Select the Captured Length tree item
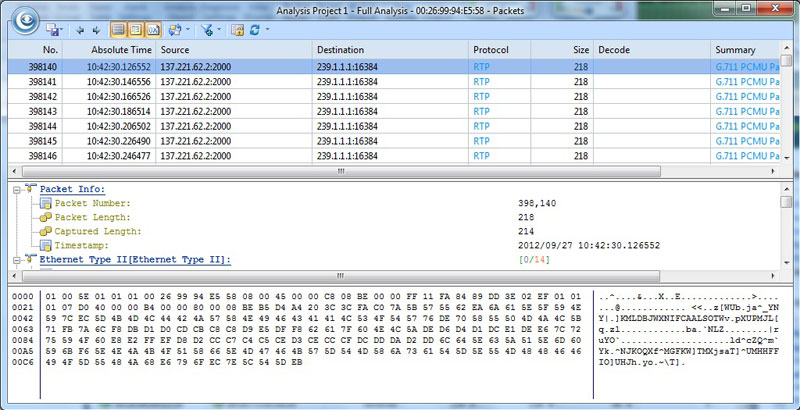 97,232
